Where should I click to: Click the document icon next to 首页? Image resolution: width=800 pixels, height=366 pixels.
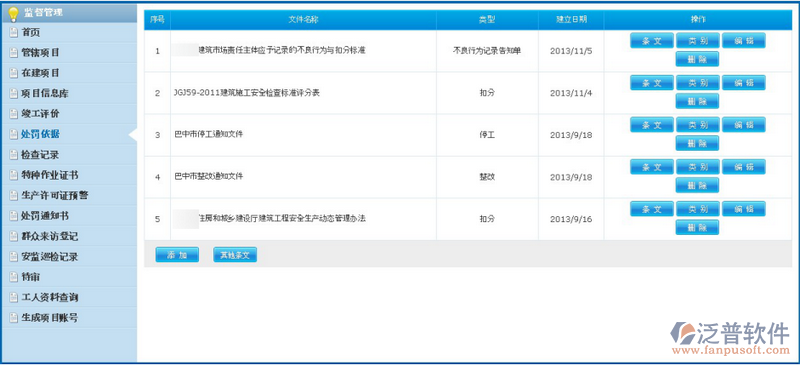coord(14,33)
